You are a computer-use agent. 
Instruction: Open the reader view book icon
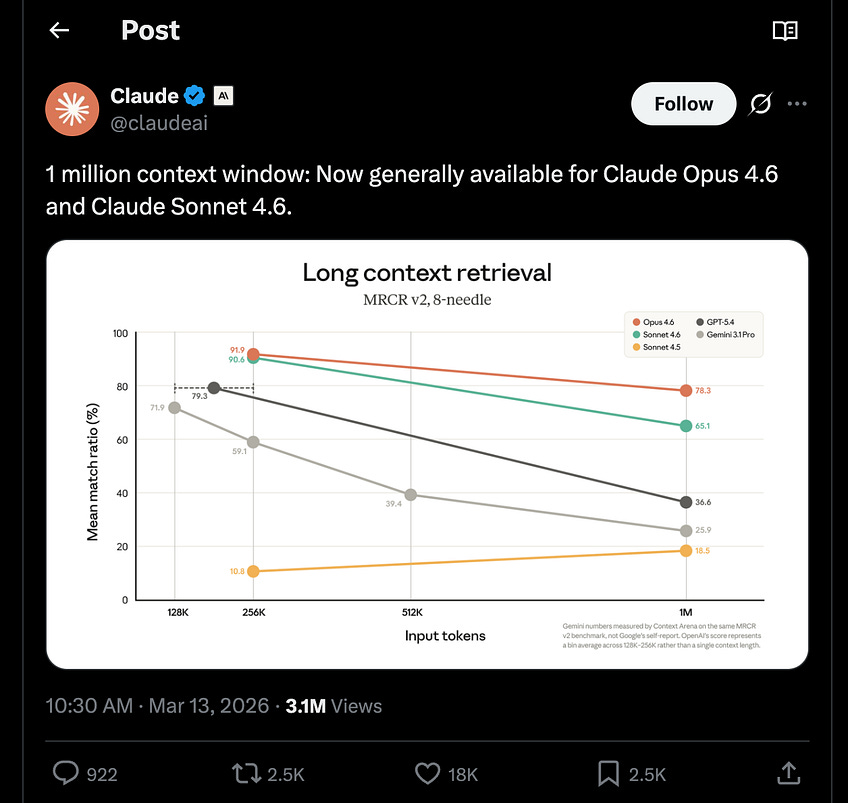(785, 30)
